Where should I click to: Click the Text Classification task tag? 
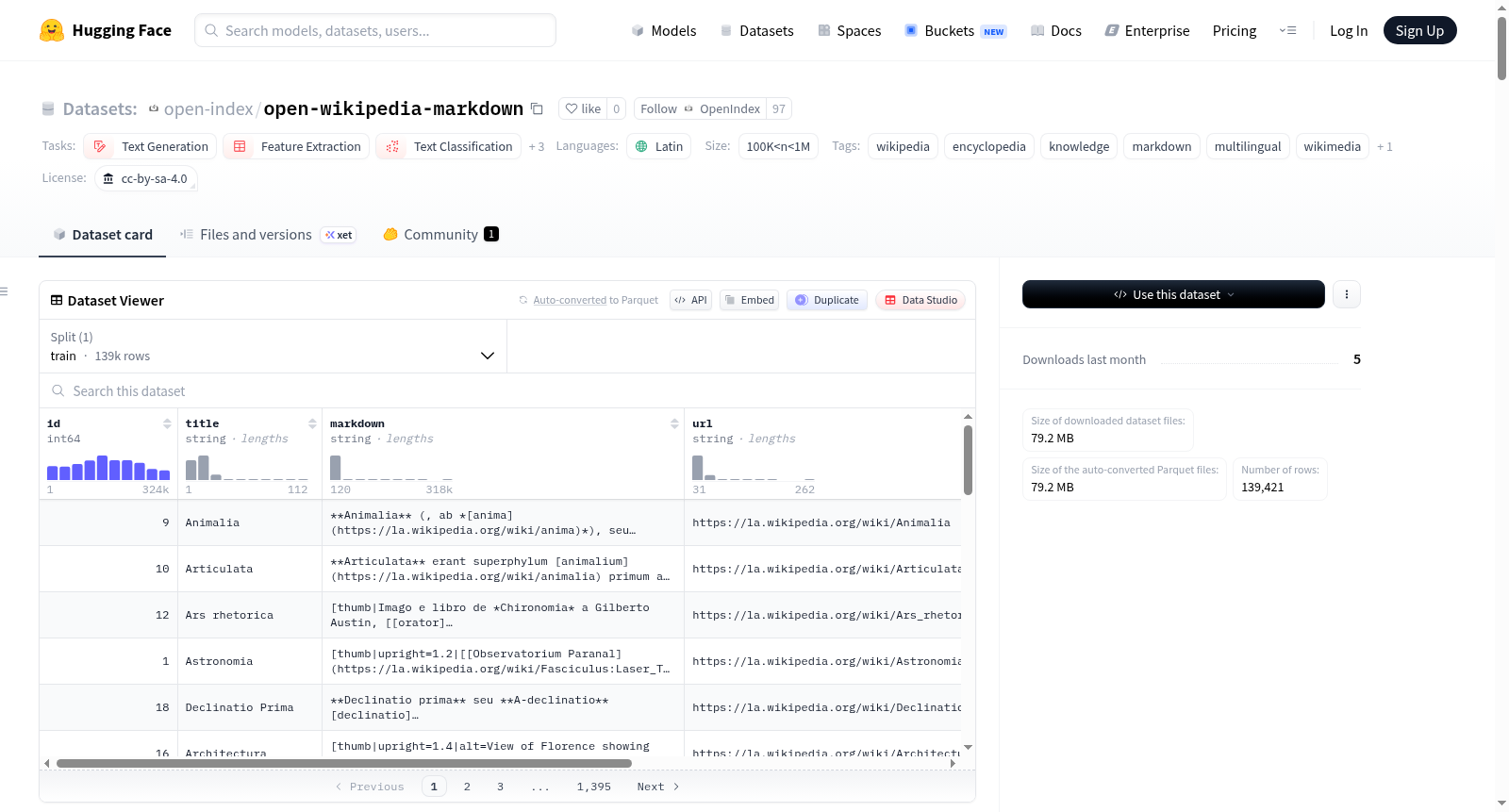tap(448, 146)
